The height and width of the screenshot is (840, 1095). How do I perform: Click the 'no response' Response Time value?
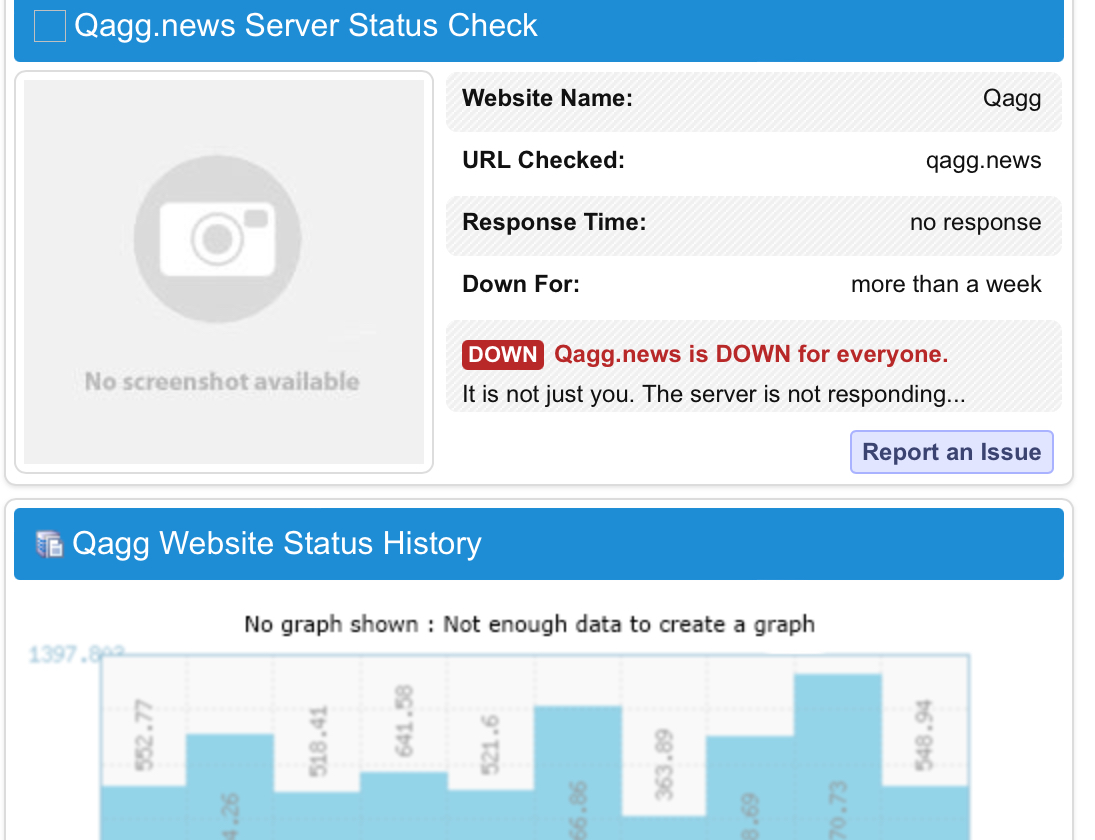pyautogui.click(x=975, y=222)
